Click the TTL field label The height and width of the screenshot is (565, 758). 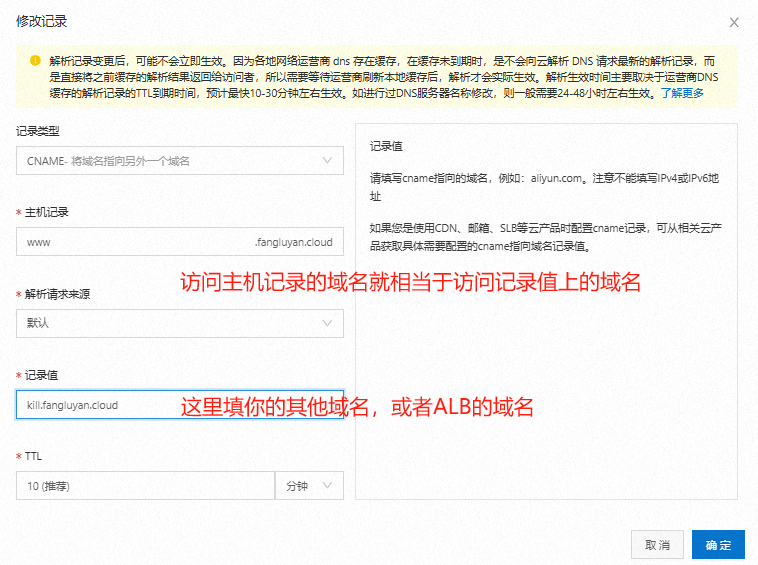33,456
